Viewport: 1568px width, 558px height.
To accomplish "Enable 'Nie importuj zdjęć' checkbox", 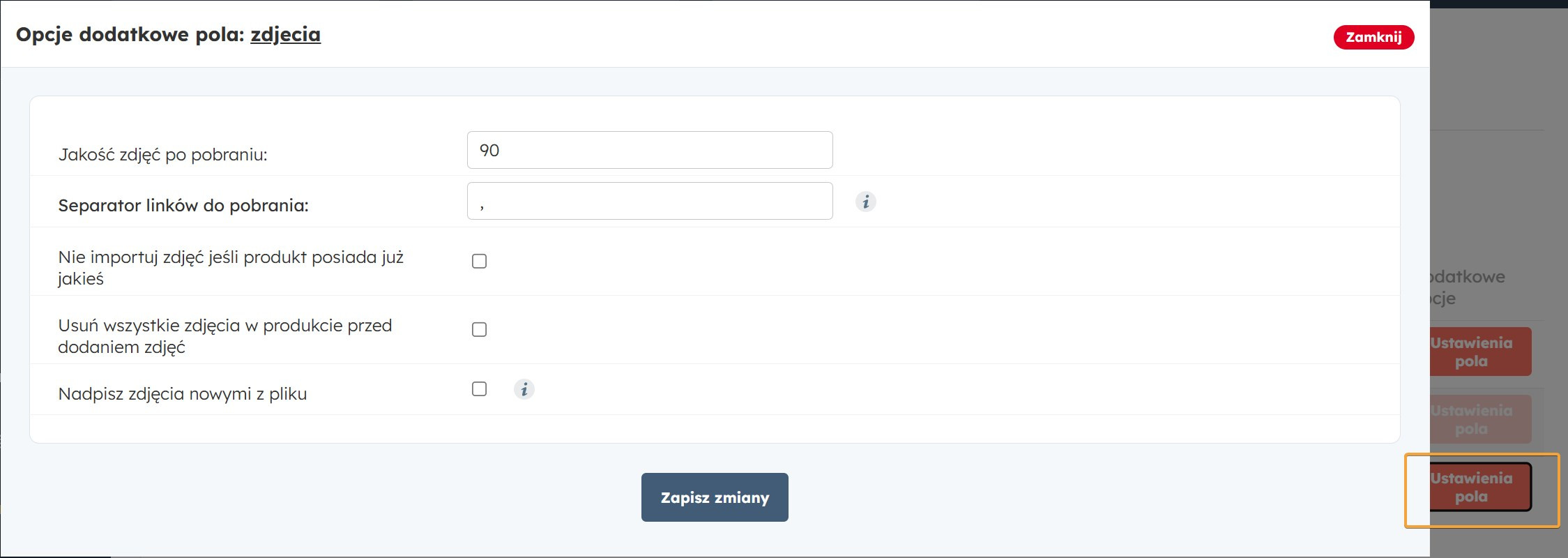I will 479,261.
